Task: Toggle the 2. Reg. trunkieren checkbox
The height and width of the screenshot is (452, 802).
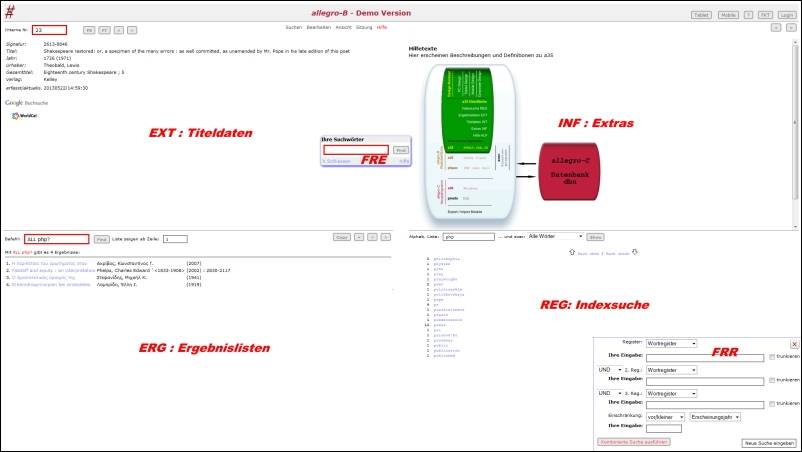Action: point(772,380)
